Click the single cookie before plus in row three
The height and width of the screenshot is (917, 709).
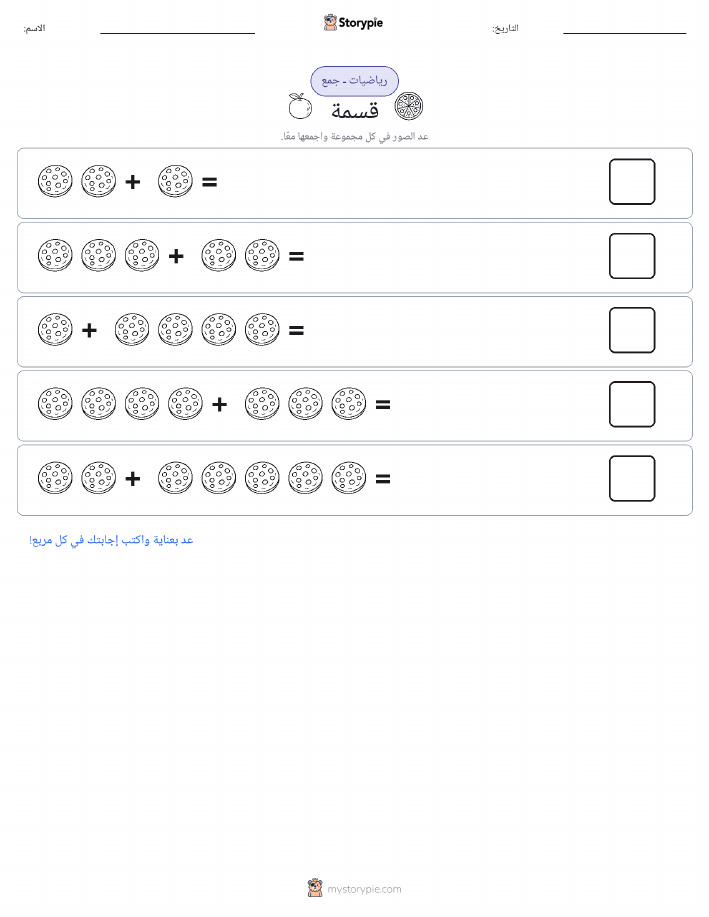point(55,329)
